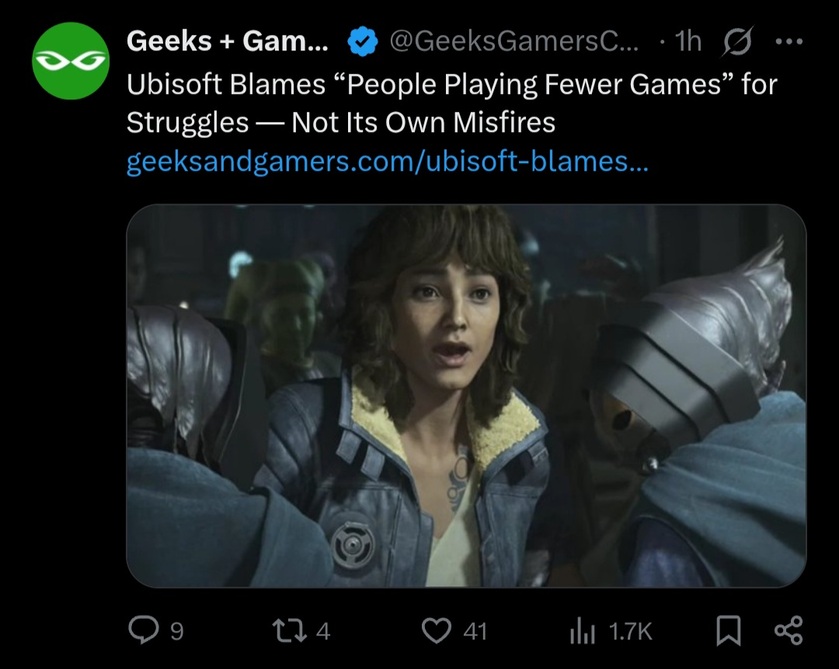The height and width of the screenshot is (669, 839).
Task: Click the Geeks + Gam... display name
Action: [x=220, y=41]
